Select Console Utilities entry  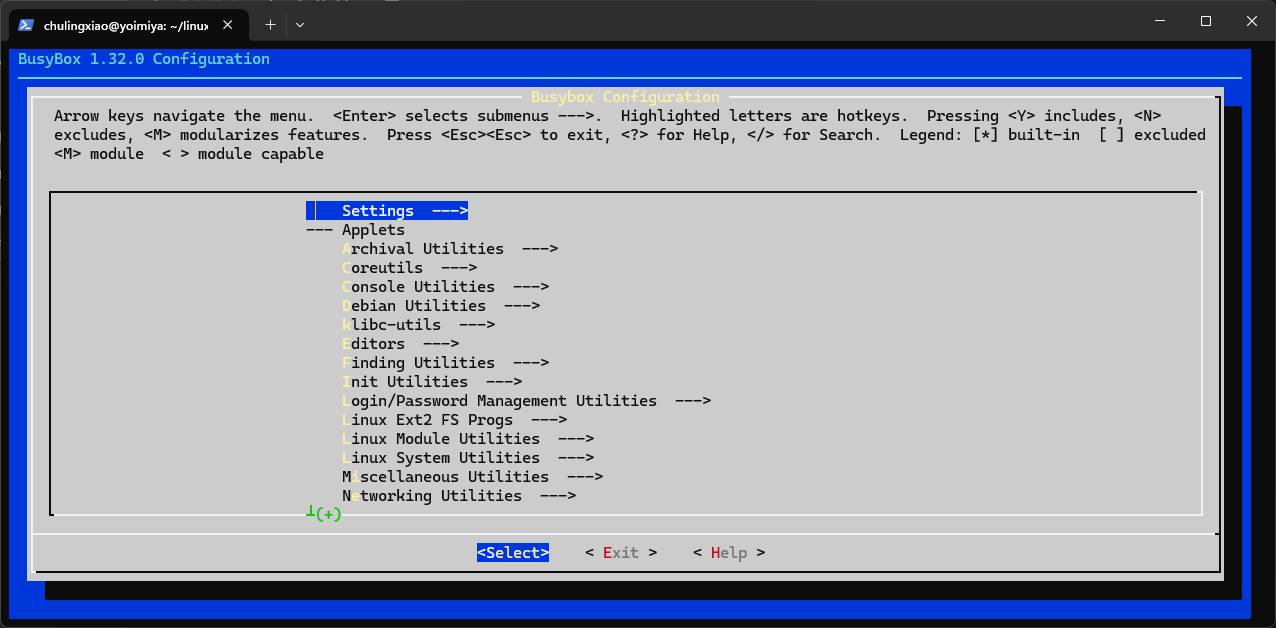[445, 287]
